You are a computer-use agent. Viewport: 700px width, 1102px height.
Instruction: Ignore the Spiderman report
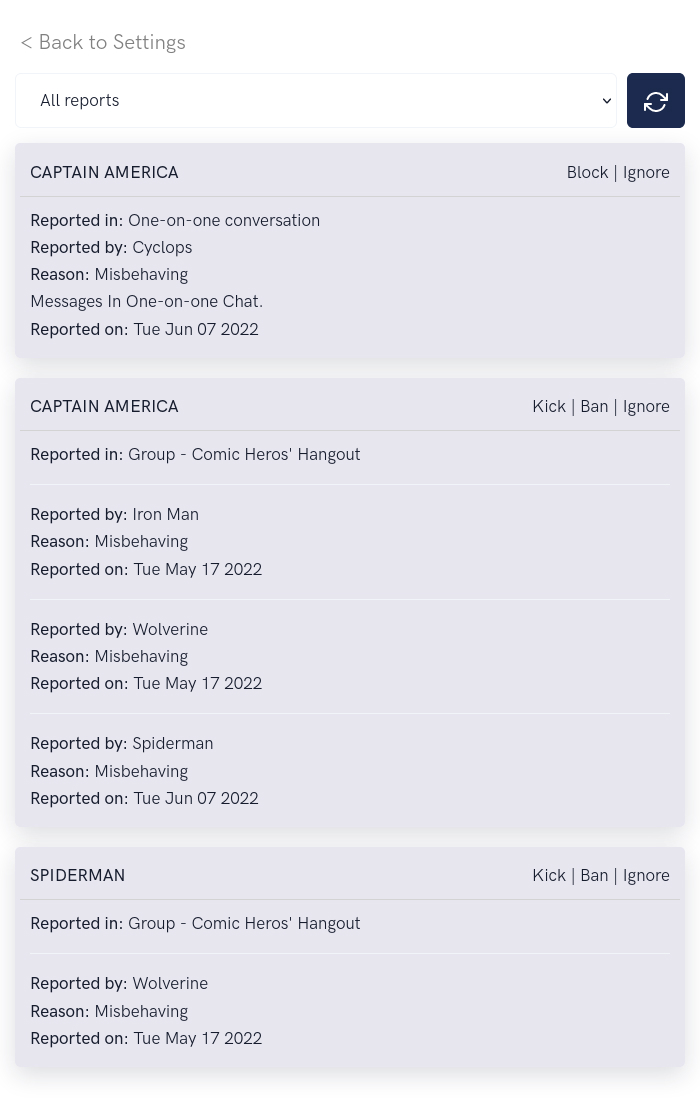(x=646, y=875)
